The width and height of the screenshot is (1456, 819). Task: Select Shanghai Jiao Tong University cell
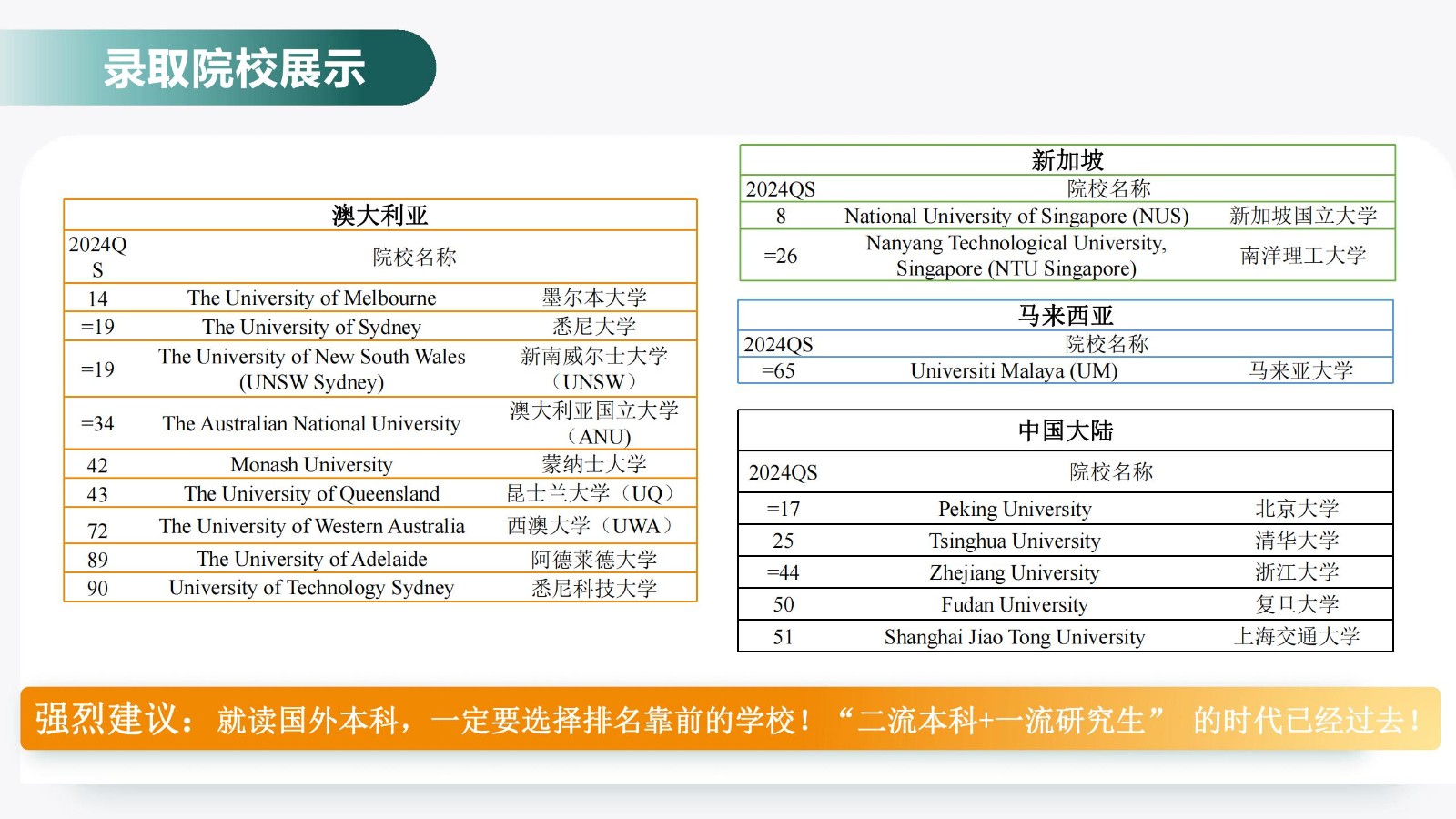click(1015, 637)
